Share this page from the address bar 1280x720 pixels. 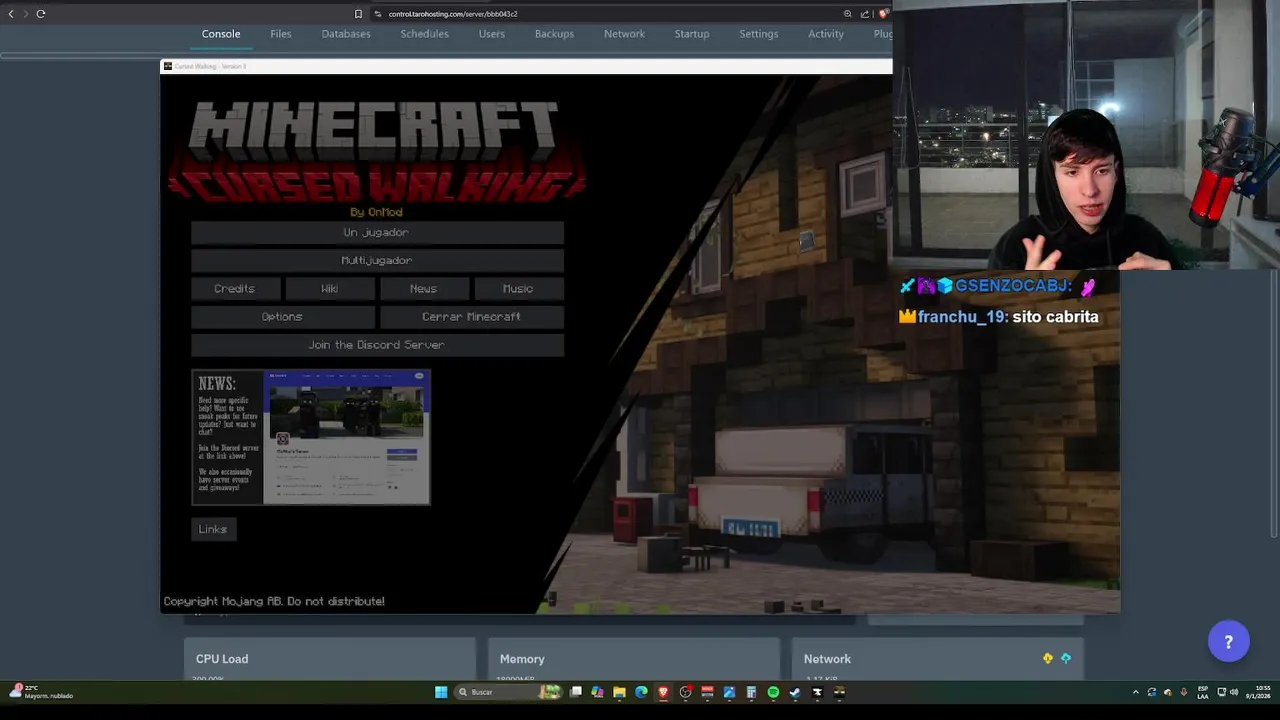pyautogui.click(x=866, y=14)
